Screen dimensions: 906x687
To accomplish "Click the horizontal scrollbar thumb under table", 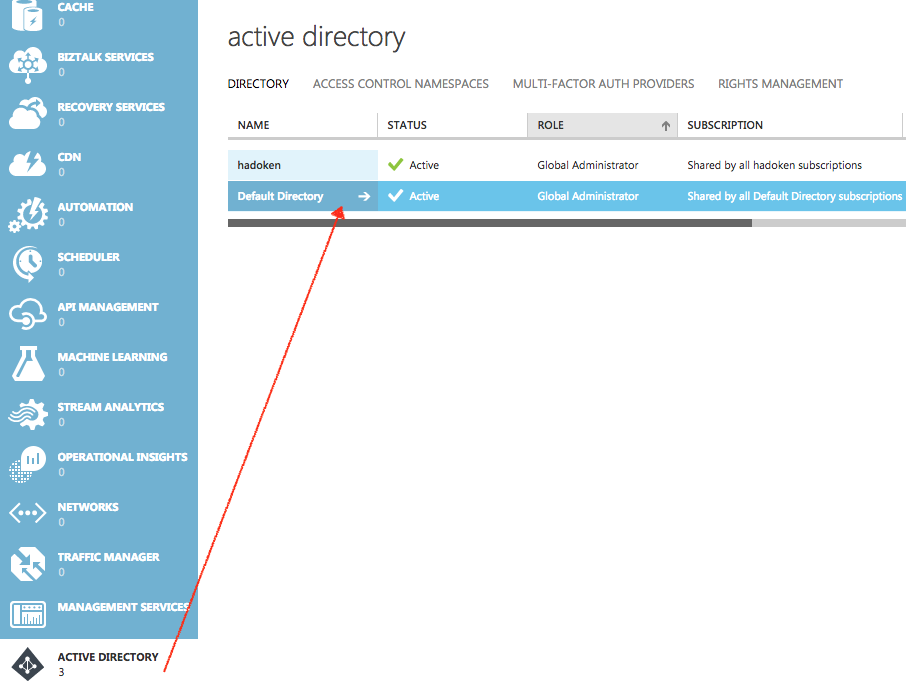I will click(x=490, y=223).
